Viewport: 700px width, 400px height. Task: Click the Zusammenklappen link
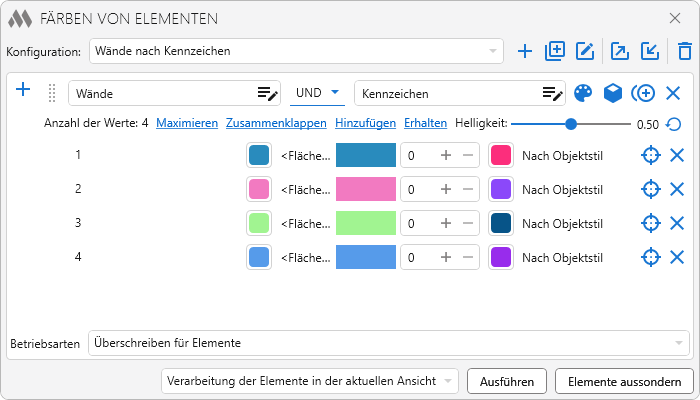click(276, 124)
